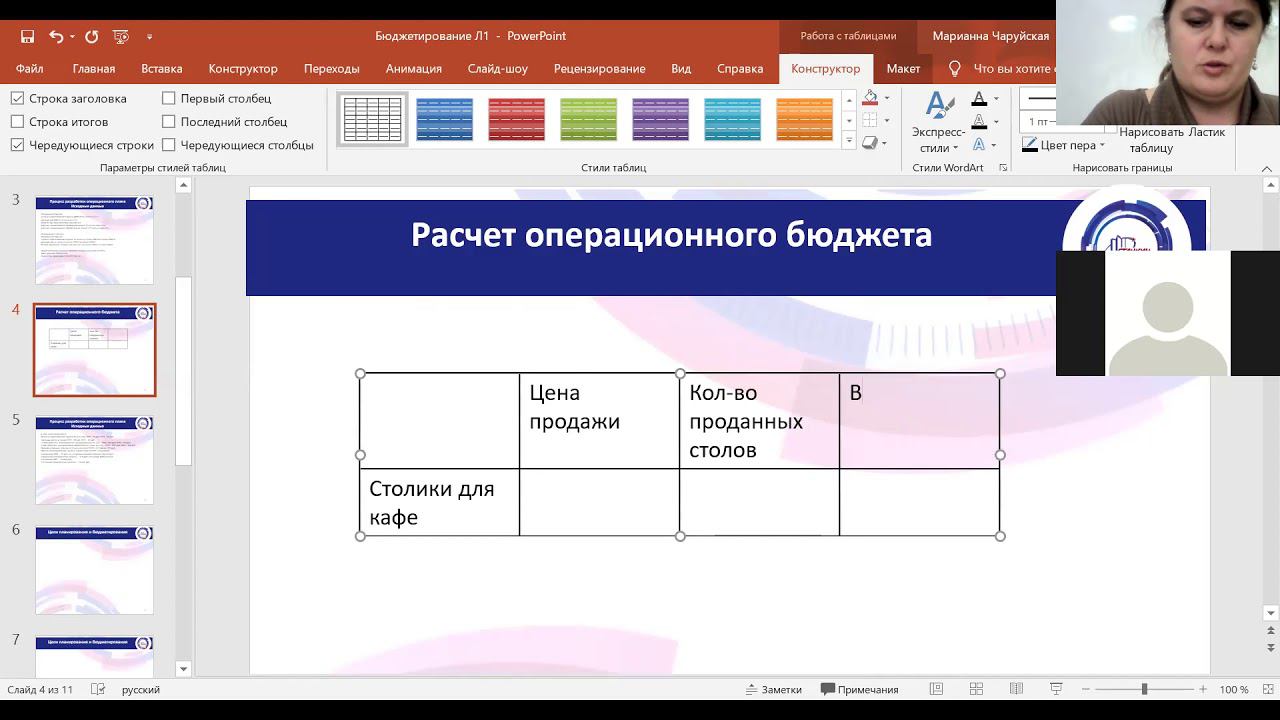1280x720 pixels.
Task: Start slideshow from beginning icon
Action: tap(121, 36)
